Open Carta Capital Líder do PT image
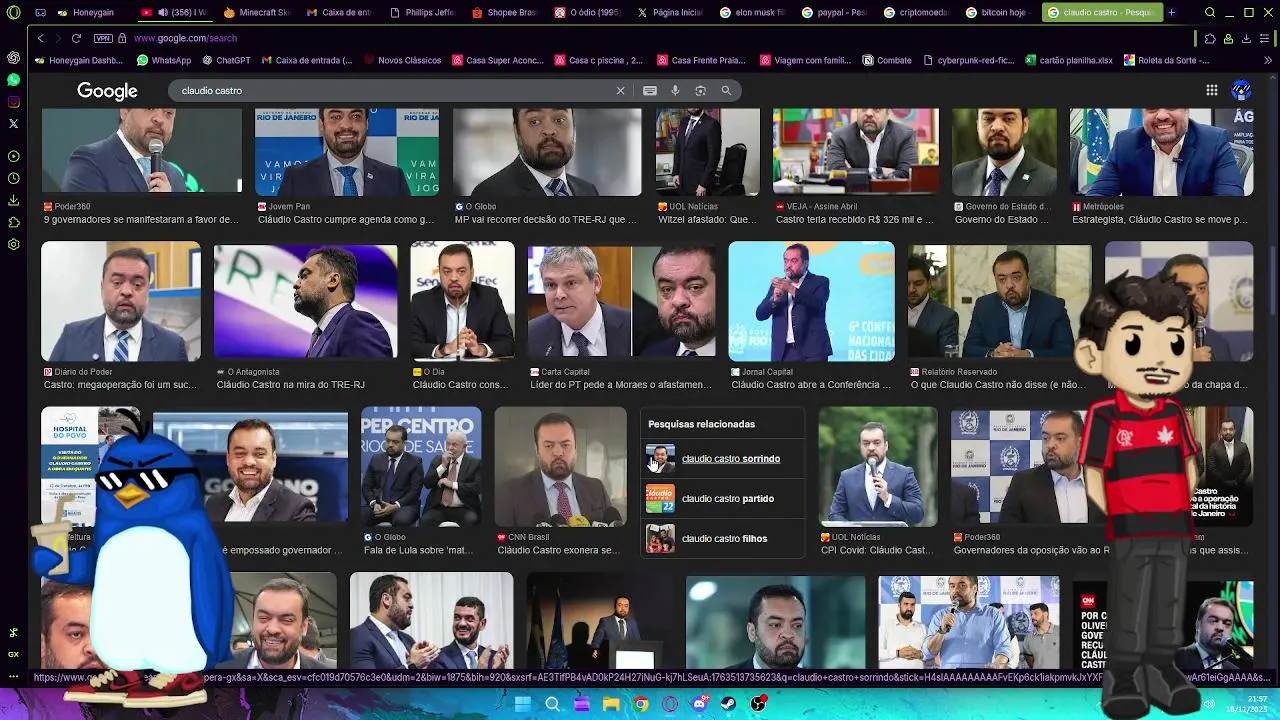The image size is (1280, 720). [621, 300]
